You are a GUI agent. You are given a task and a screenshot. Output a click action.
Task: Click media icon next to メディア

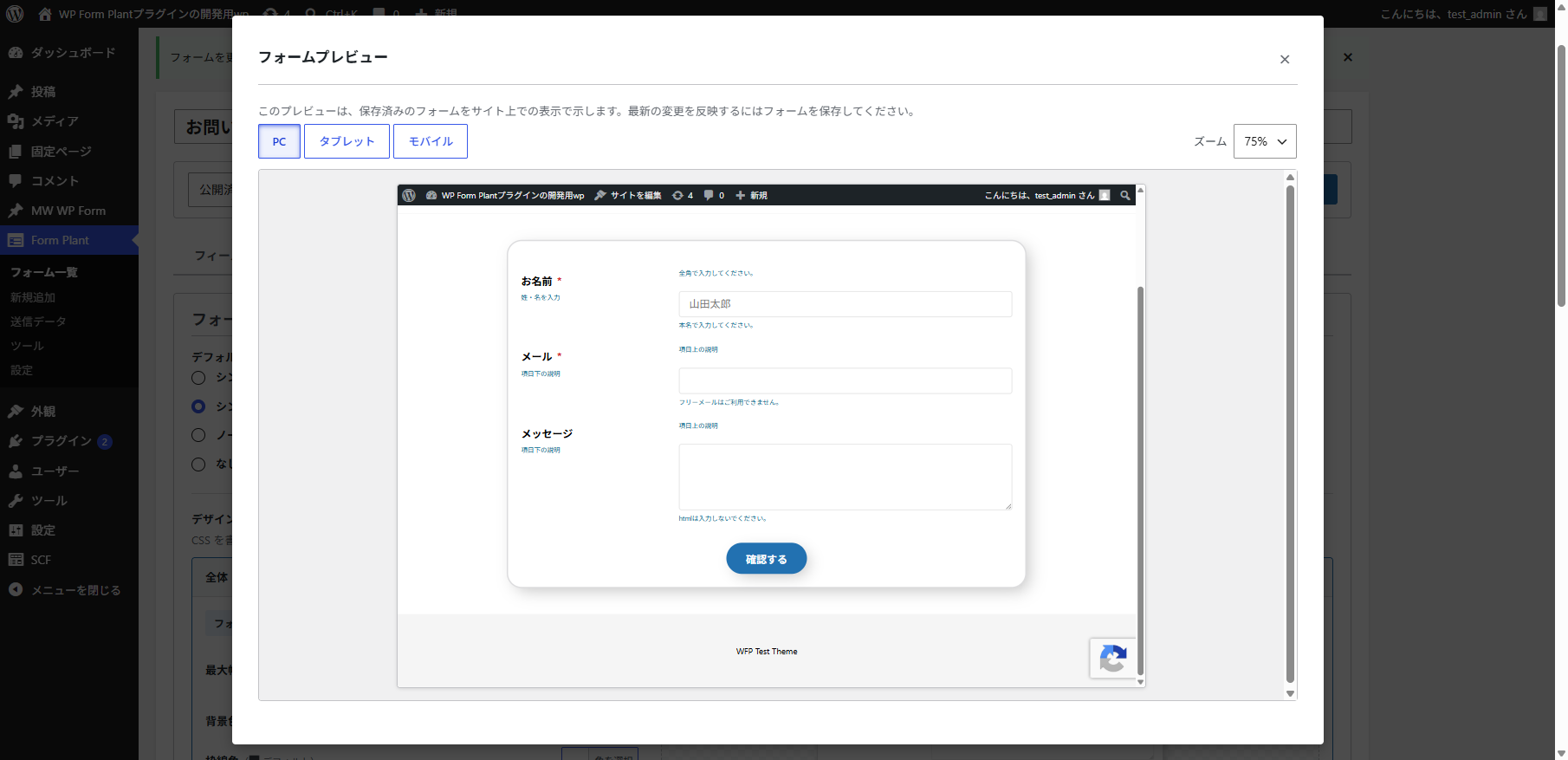(x=16, y=121)
